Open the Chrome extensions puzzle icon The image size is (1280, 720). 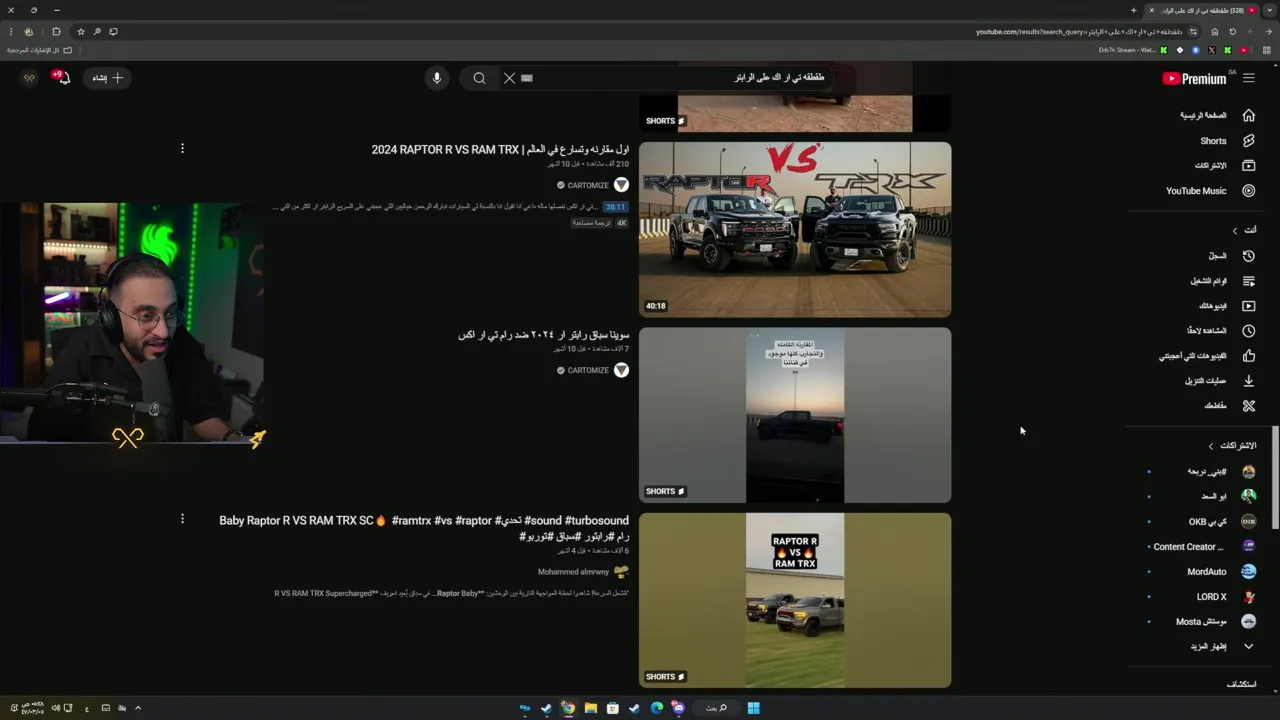click(x=56, y=31)
